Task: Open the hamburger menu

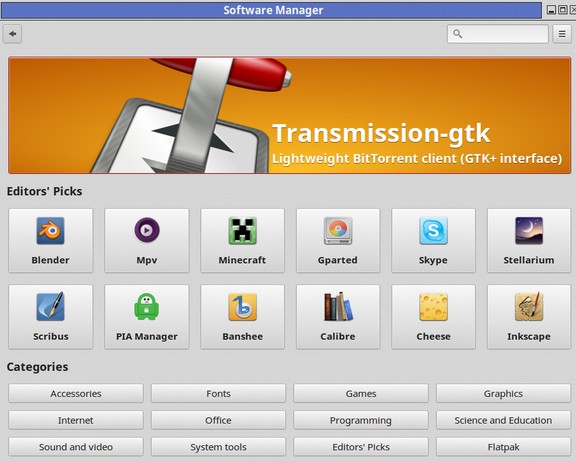Action: pyautogui.click(x=562, y=34)
